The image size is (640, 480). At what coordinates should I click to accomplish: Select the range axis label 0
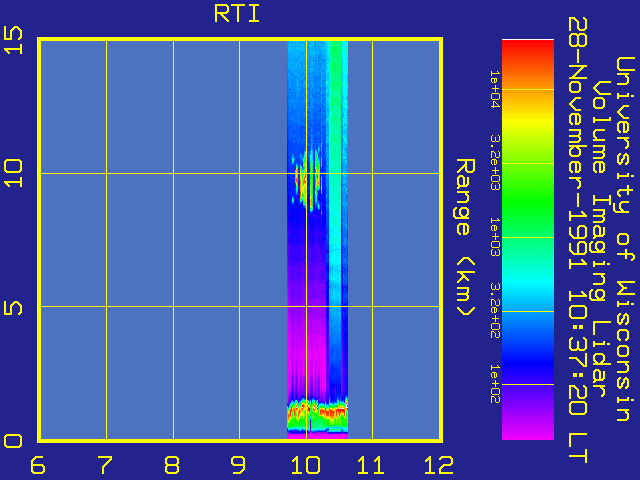pos(13,441)
